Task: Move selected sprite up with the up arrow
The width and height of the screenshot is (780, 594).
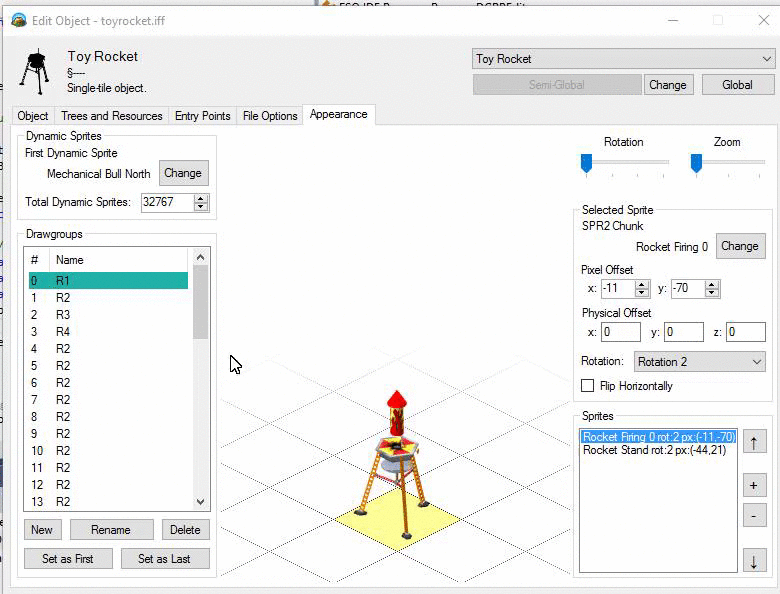Action: pyautogui.click(x=754, y=442)
